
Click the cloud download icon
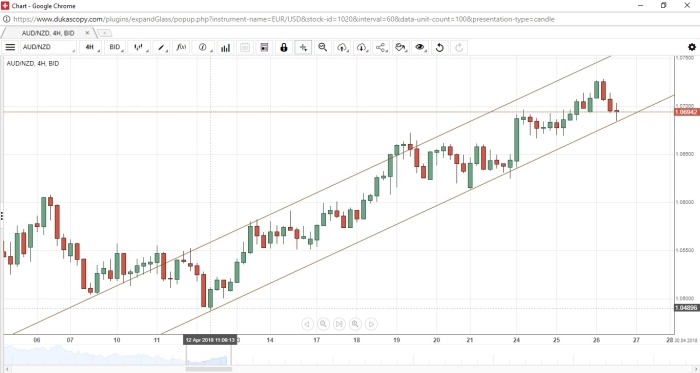tap(362, 47)
